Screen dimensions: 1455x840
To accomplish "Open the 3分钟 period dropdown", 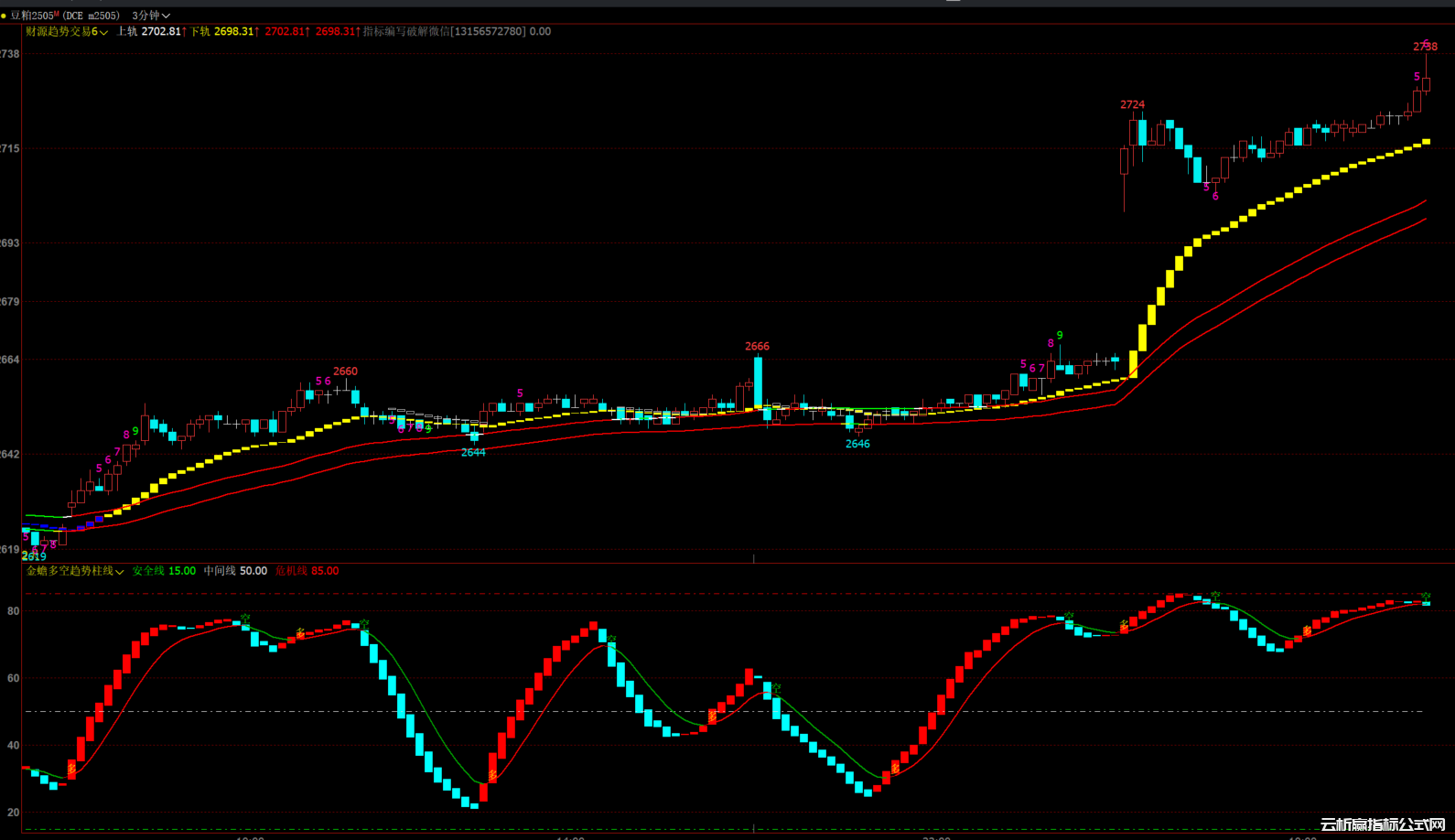I will tap(151, 16).
